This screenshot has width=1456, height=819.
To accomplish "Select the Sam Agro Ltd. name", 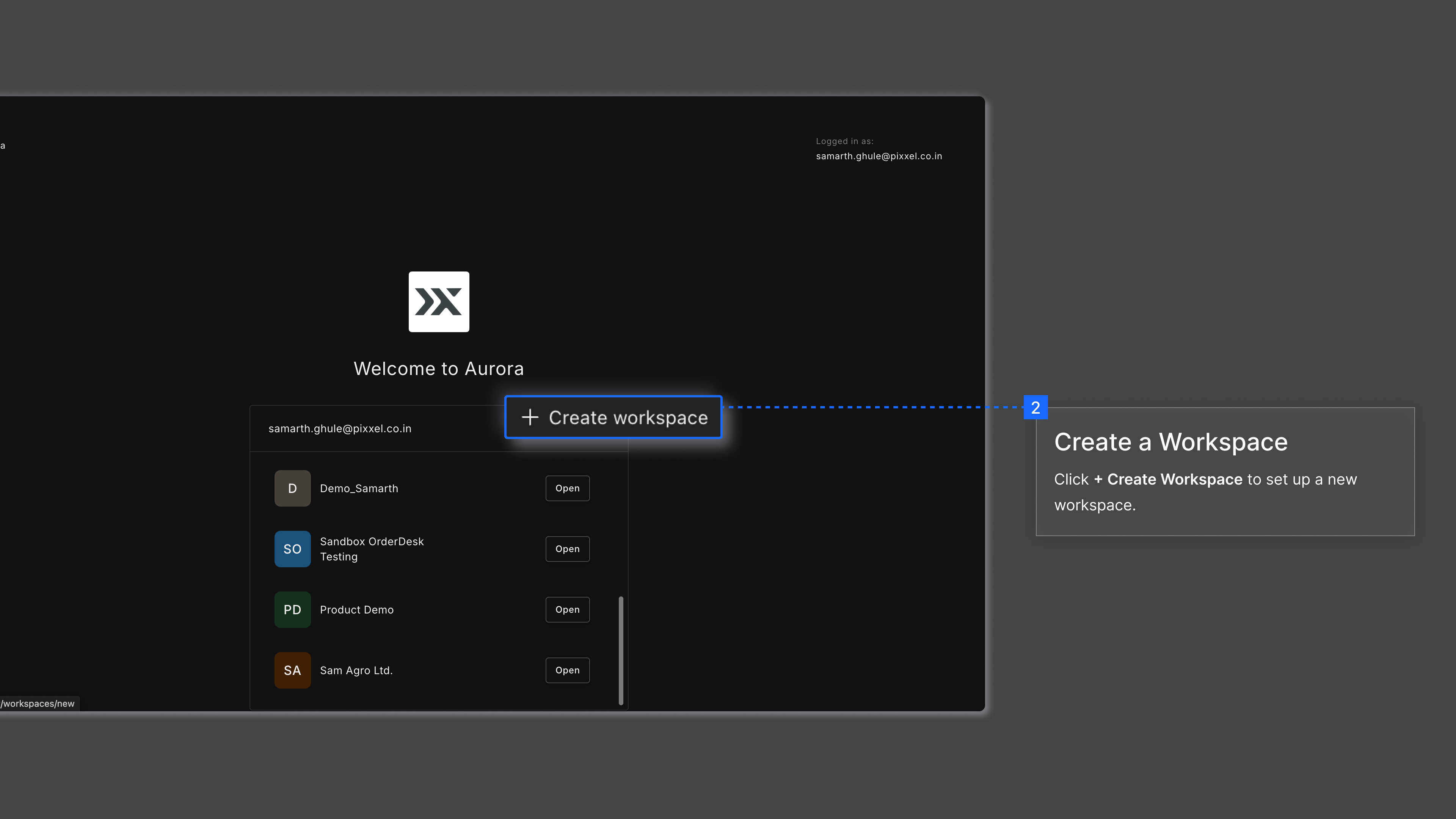I will [x=356, y=670].
